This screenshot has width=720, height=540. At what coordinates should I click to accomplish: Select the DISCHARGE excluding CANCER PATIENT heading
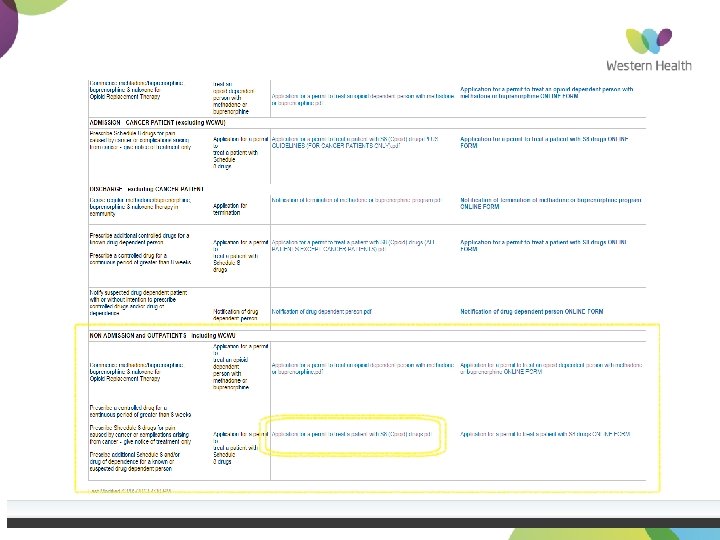tap(146, 189)
